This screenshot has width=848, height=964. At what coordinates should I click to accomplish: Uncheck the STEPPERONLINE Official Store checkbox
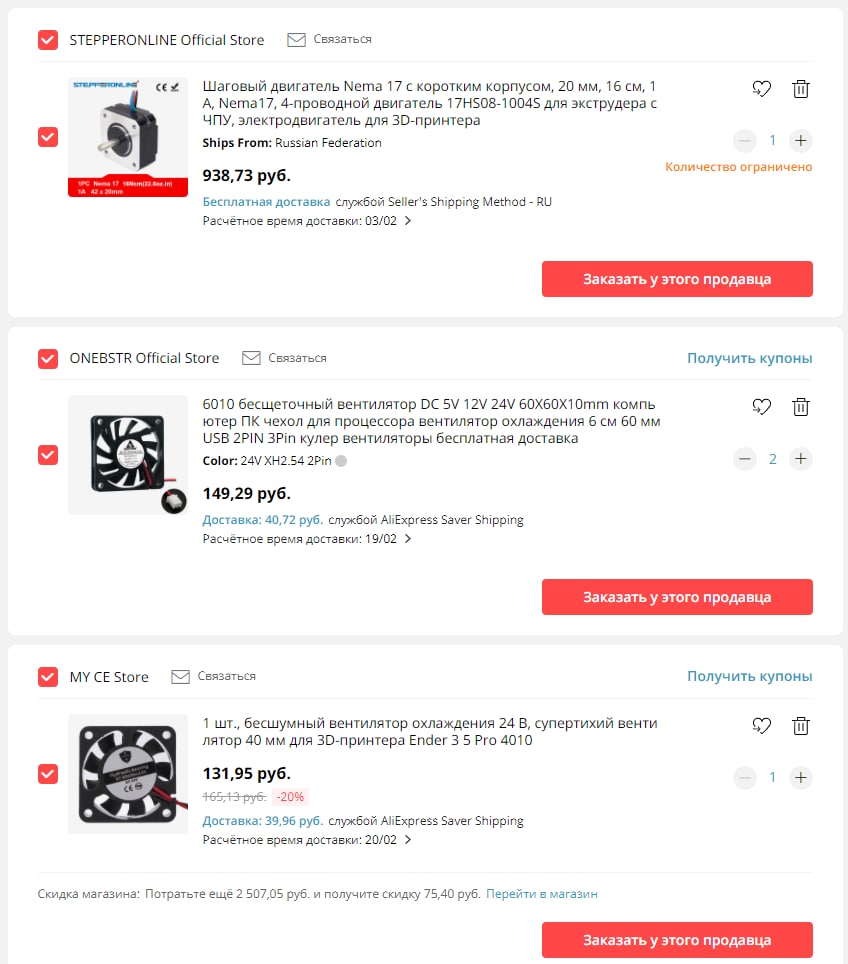[x=48, y=40]
